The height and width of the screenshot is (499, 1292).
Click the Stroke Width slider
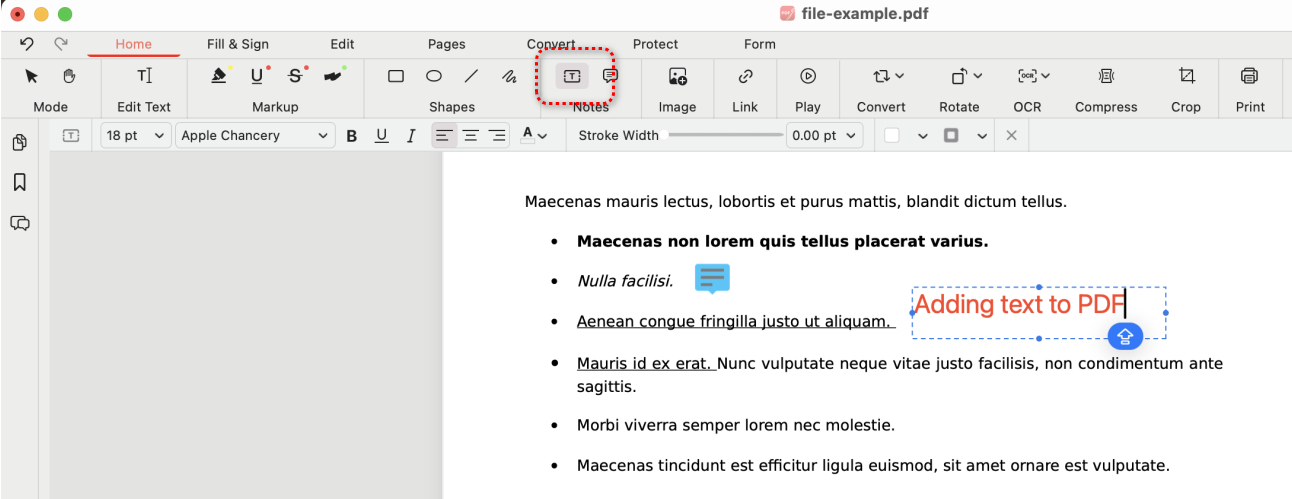coord(725,135)
